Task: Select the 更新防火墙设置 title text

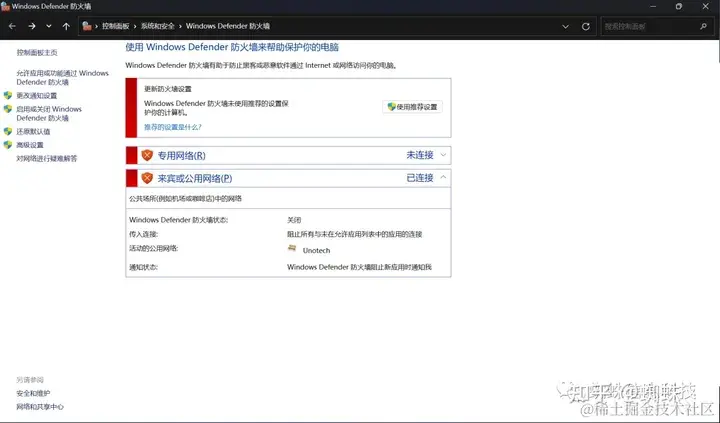Action: 168,89
